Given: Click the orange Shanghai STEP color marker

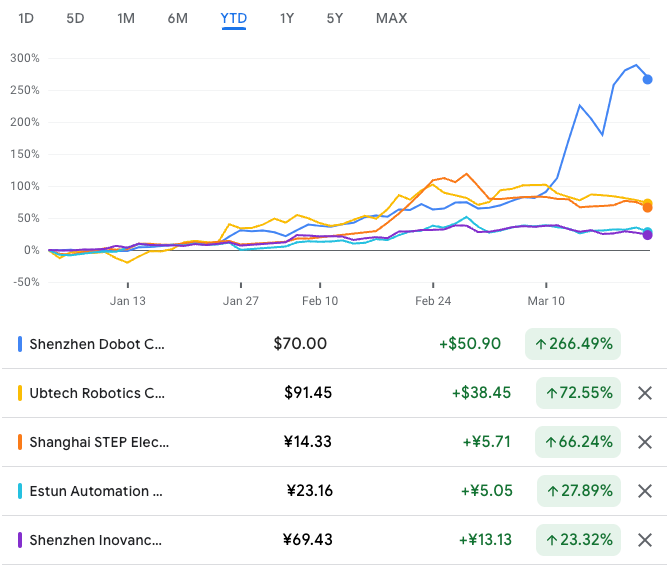Looking at the screenshot, I should [20, 442].
